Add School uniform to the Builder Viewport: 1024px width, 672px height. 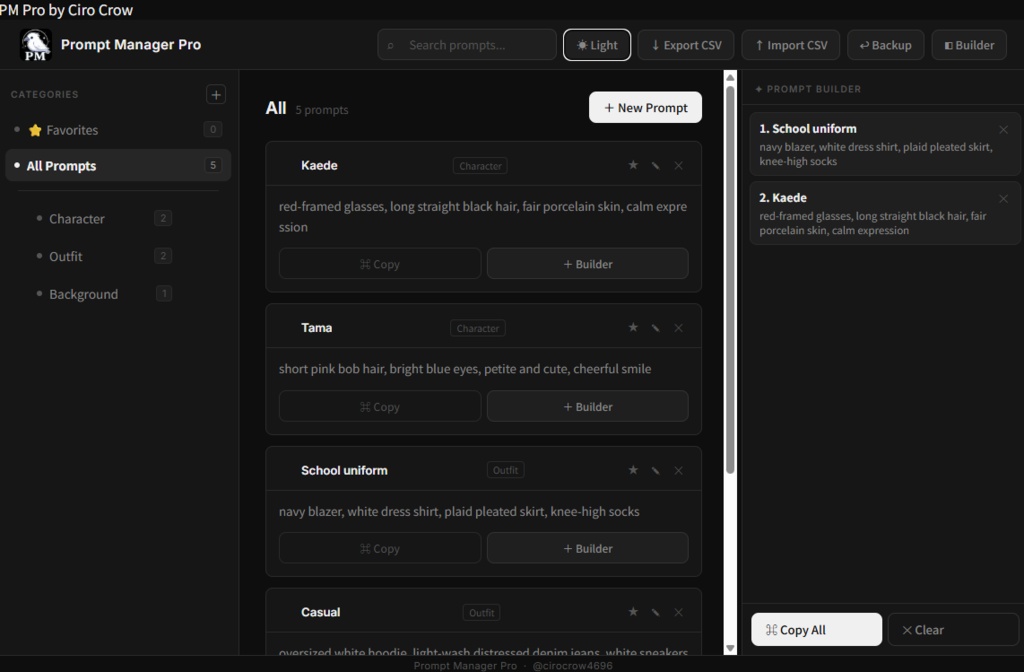point(588,548)
